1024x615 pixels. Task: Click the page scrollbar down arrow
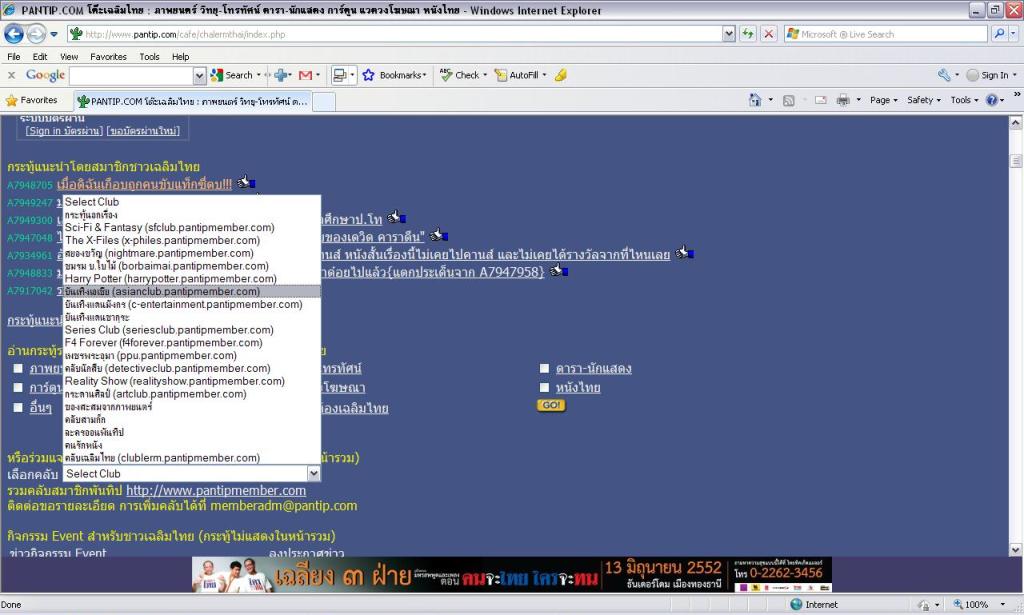pos(1016,550)
